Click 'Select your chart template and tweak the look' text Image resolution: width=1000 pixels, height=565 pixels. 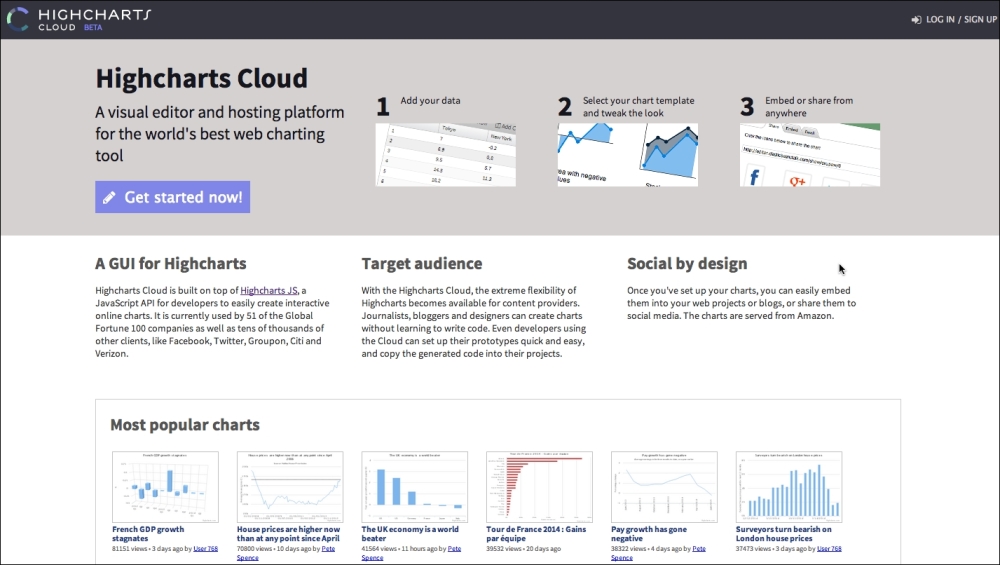pyautogui.click(x=638, y=106)
